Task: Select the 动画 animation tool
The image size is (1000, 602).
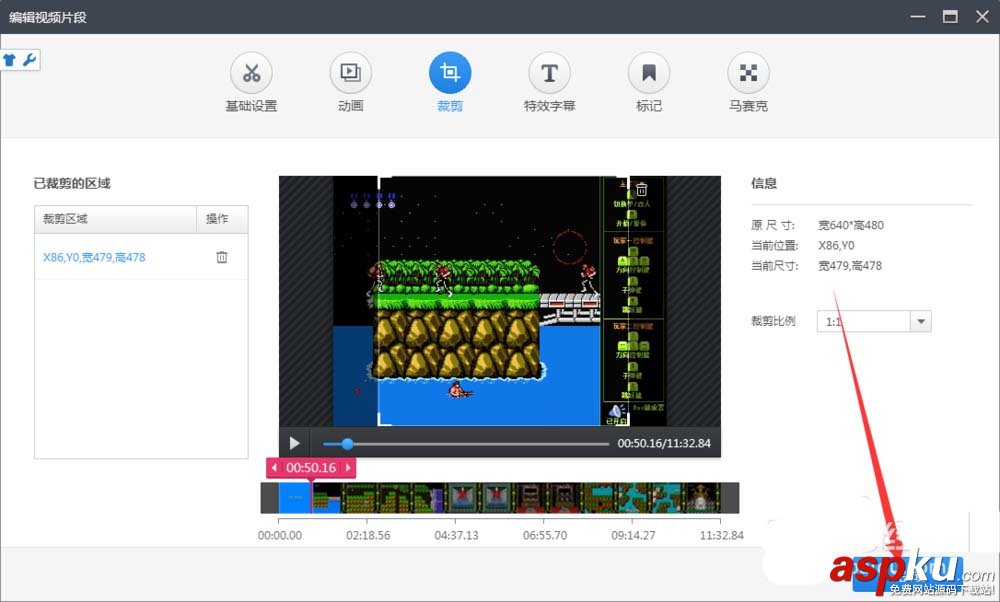Action: coord(350,71)
